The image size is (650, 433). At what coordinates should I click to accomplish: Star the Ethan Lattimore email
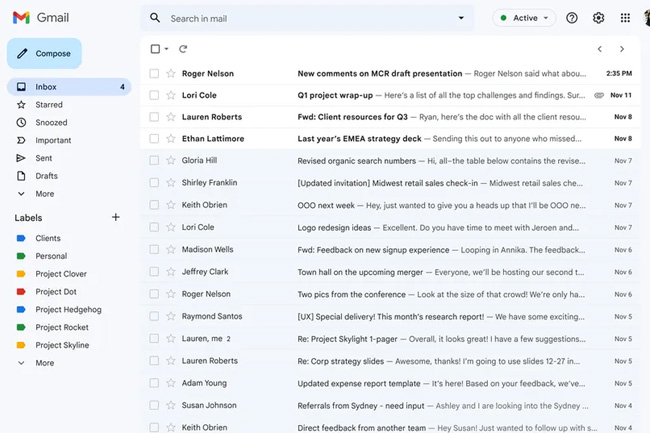171,138
